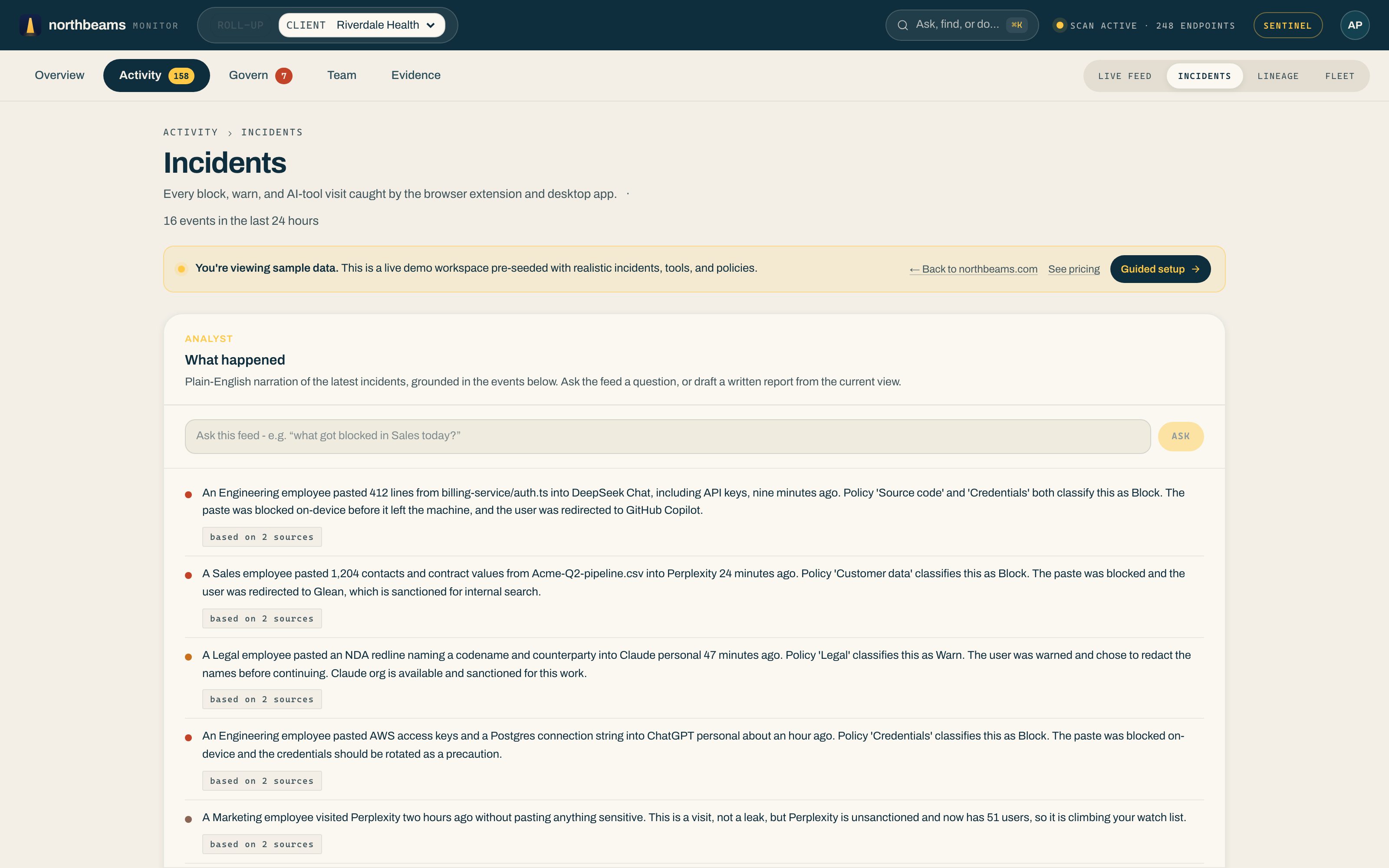Select the Activity tab
The image size is (1389, 868).
(x=157, y=75)
